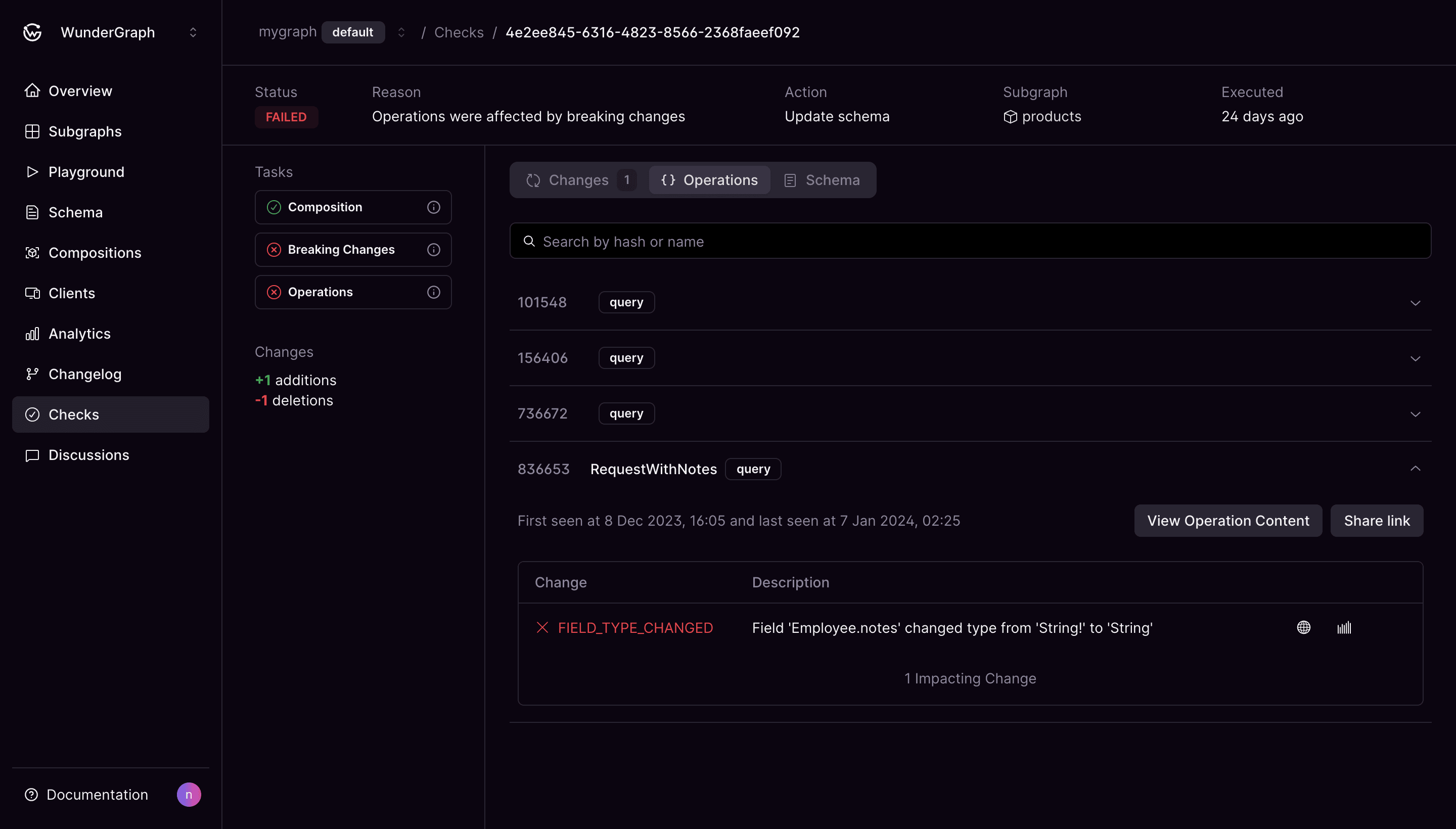Image resolution: width=1456 pixels, height=829 pixels.
Task: Click the -1 deletions text
Action: [x=294, y=400]
